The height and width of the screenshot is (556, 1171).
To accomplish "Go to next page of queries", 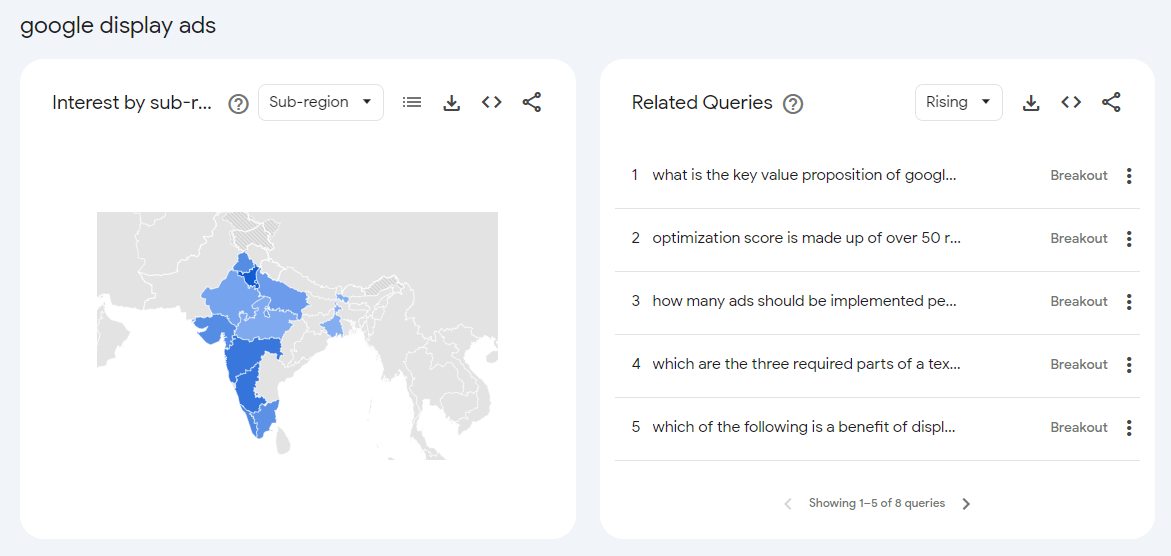I will (966, 504).
